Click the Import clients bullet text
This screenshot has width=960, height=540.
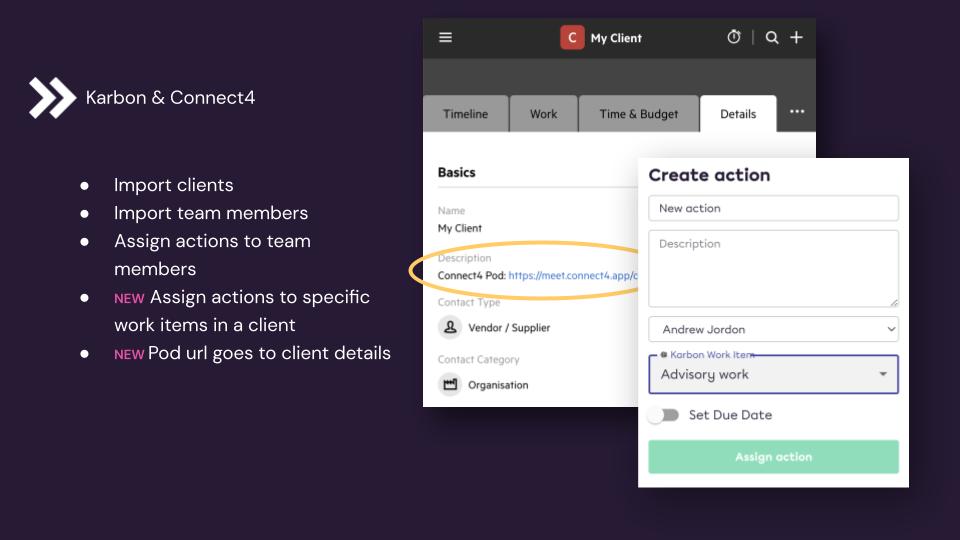click(174, 185)
